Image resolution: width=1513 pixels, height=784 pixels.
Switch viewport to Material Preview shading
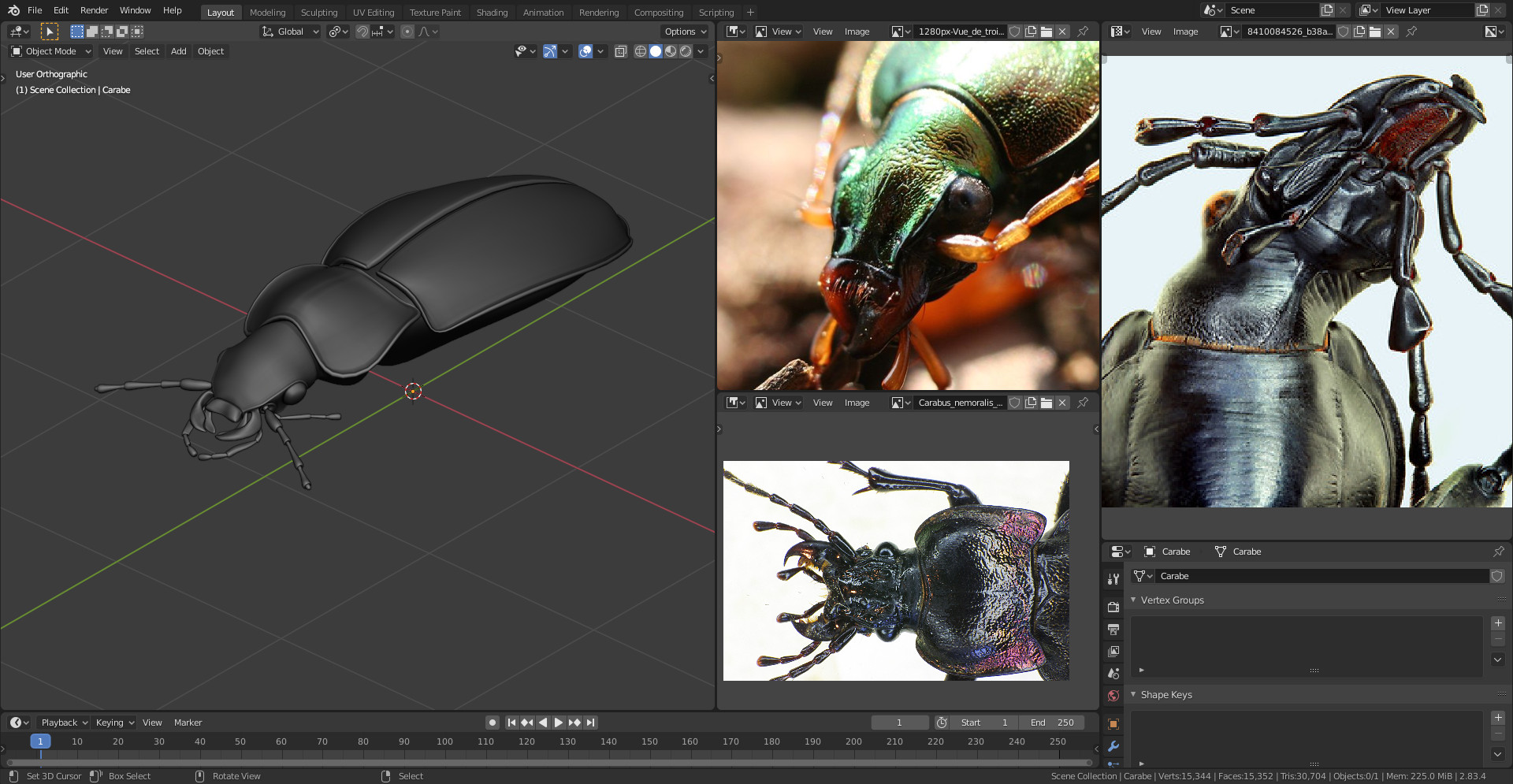(671, 51)
